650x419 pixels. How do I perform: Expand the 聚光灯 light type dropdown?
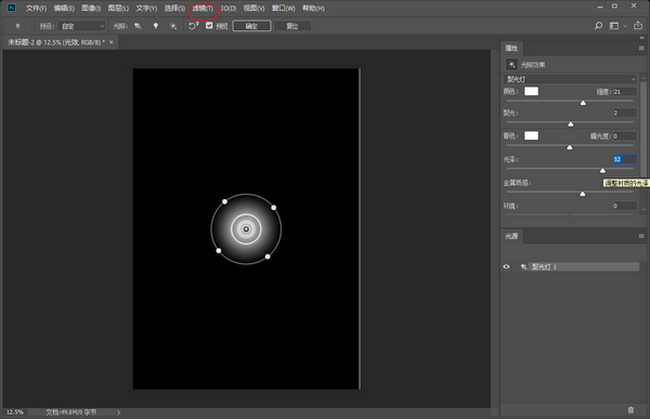570,78
